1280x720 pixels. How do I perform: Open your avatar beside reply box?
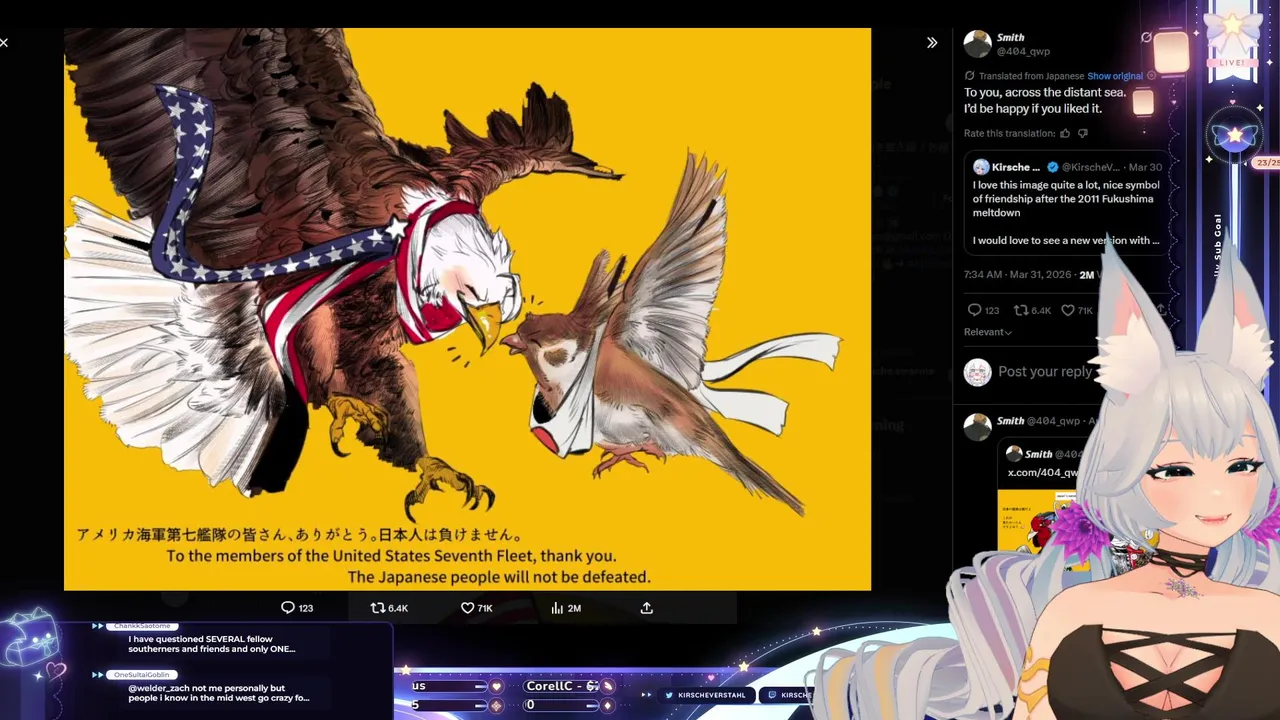[977, 372]
